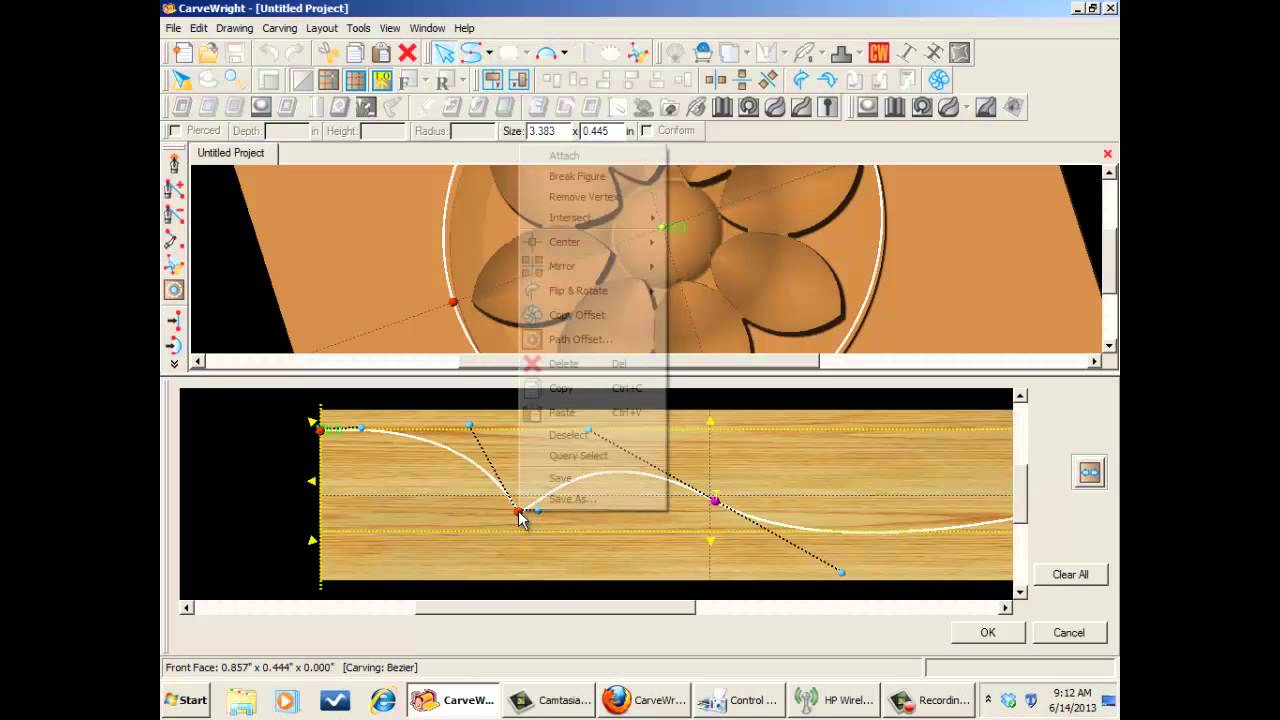The width and height of the screenshot is (1280, 720).
Task: Open the Layout menu
Action: coord(322,28)
